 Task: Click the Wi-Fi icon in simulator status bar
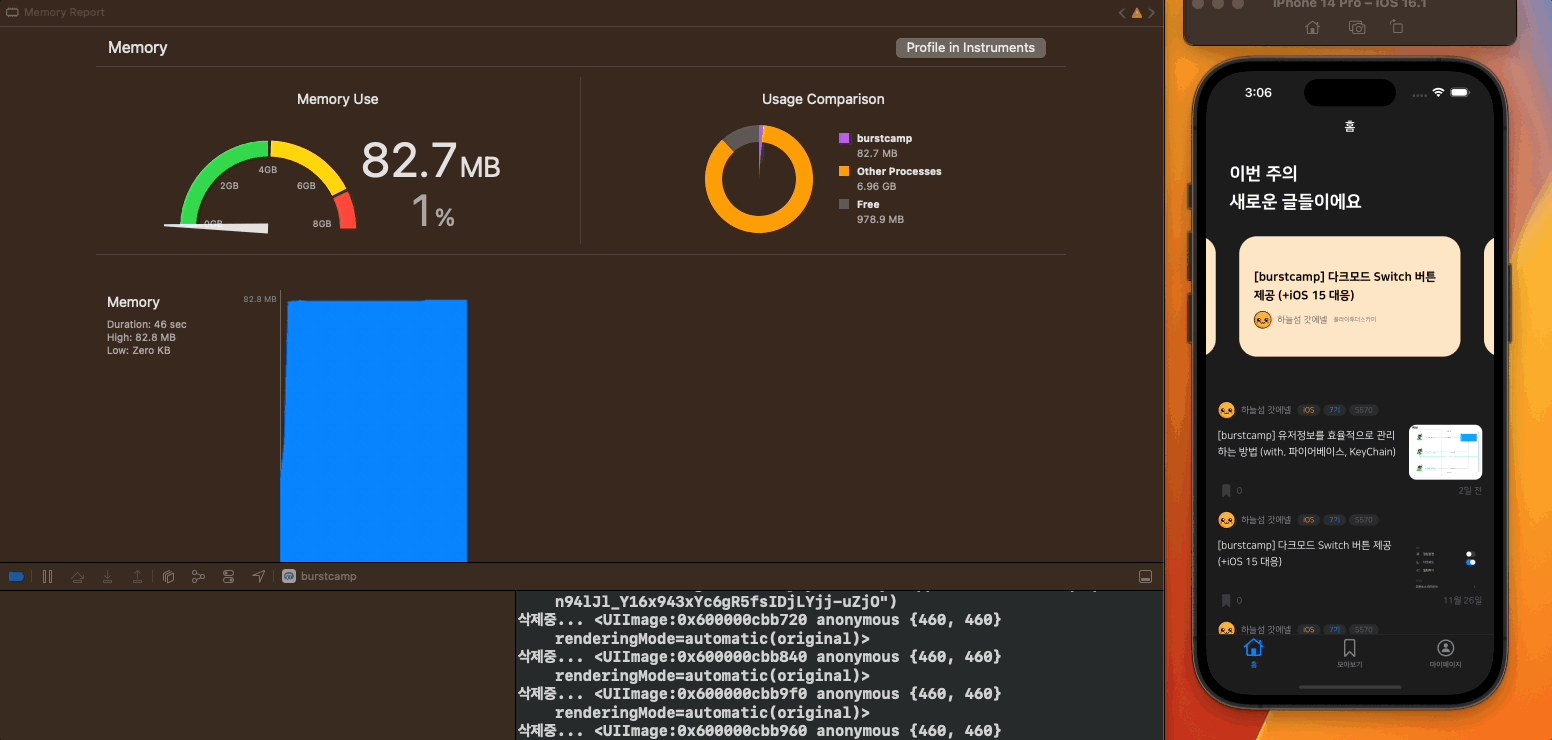pyautogui.click(x=1438, y=92)
